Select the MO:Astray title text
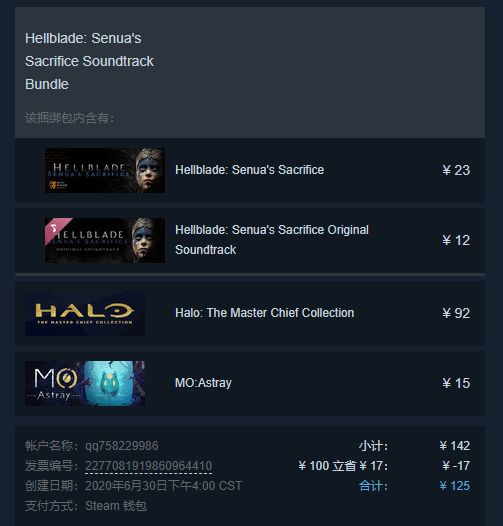503x526 pixels. pyautogui.click(x=203, y=383)
